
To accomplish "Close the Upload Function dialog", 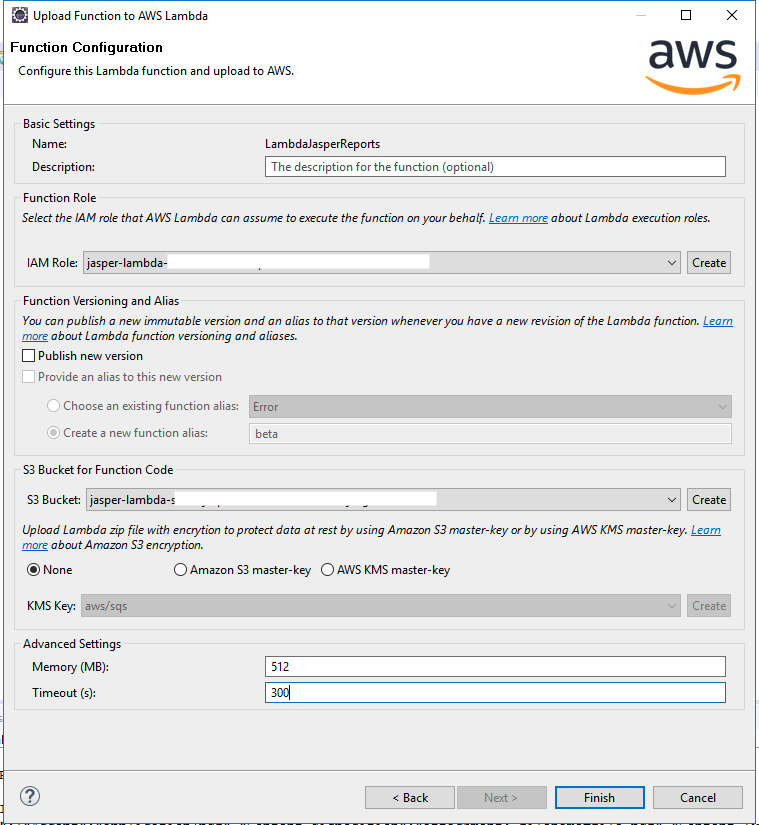I will [x=732, y=15].
